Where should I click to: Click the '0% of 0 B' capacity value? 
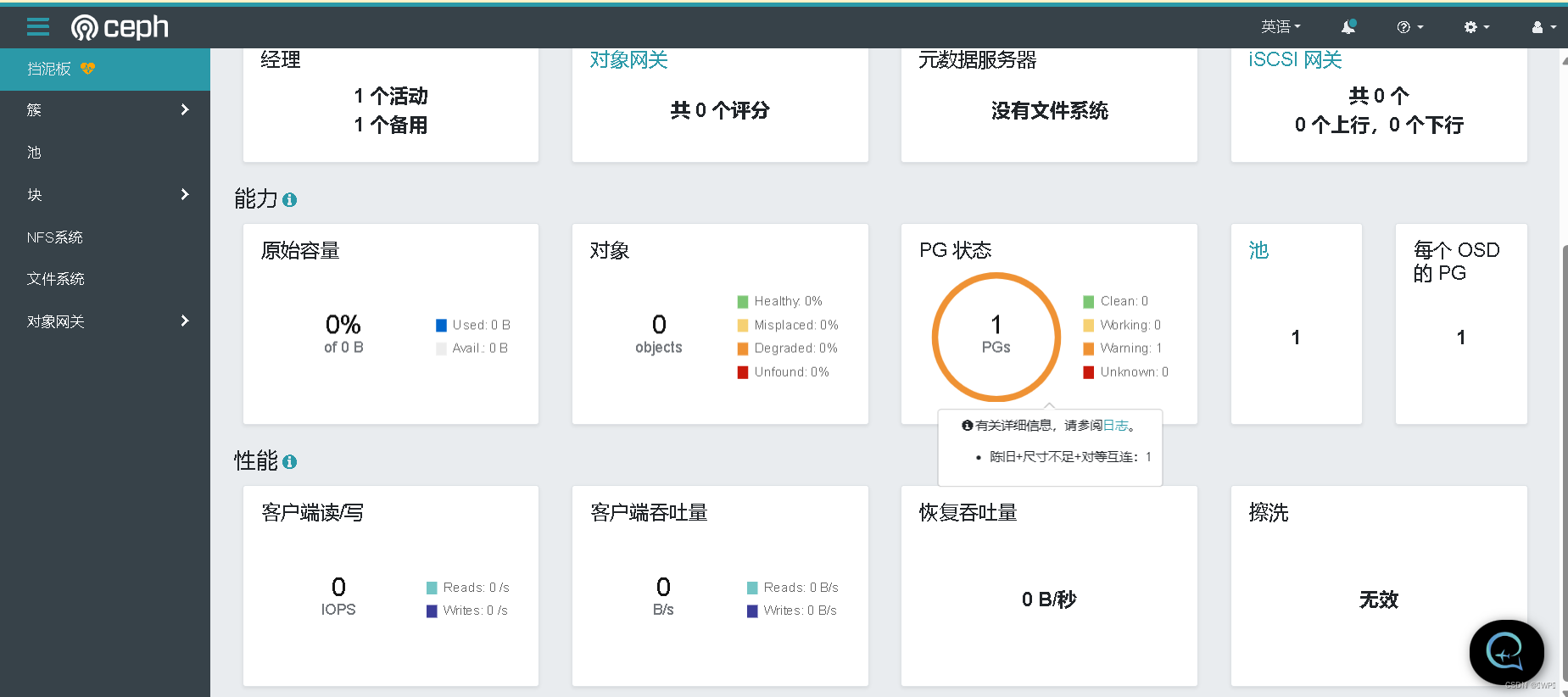(x=343, y=334)
